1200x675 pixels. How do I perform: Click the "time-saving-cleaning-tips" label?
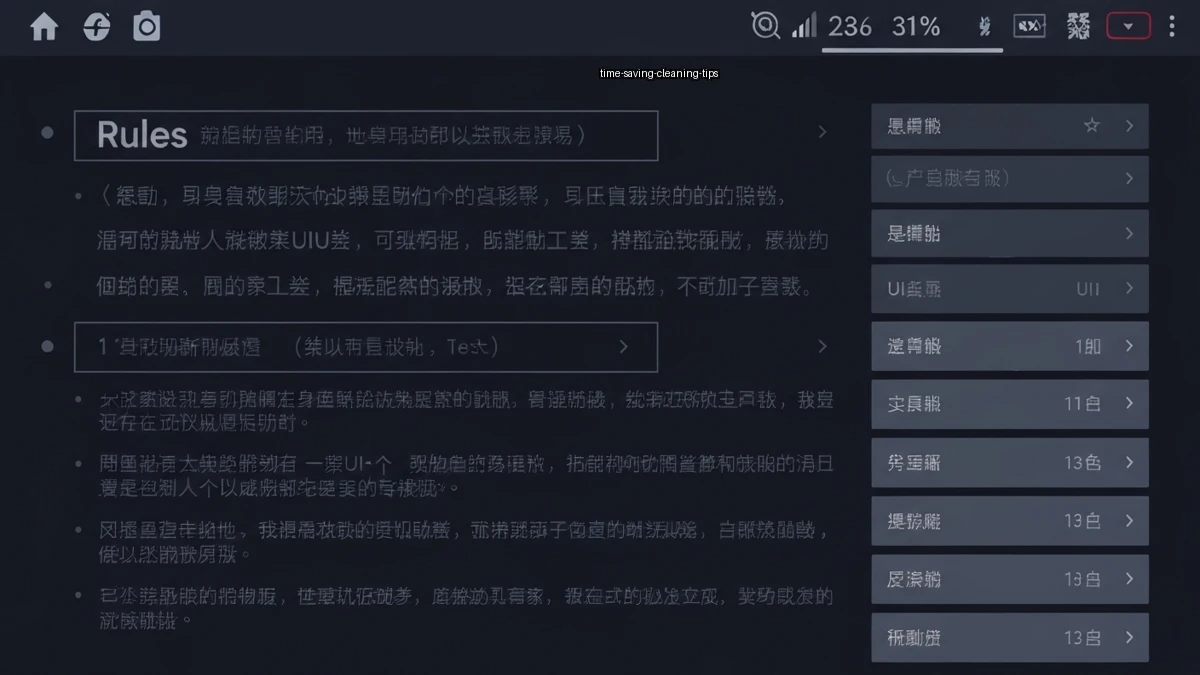pos(659,74)
